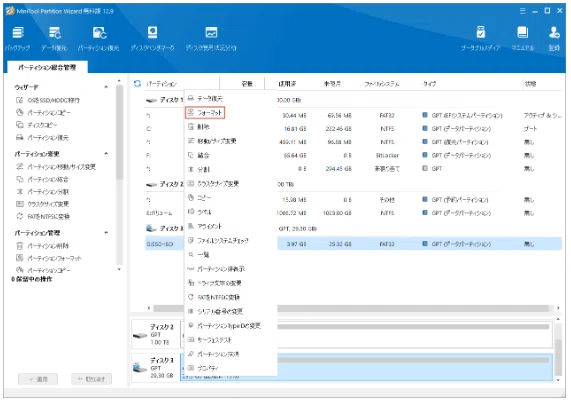
Task: Select データ復元 from the context menu
Action: coord(205,99)
